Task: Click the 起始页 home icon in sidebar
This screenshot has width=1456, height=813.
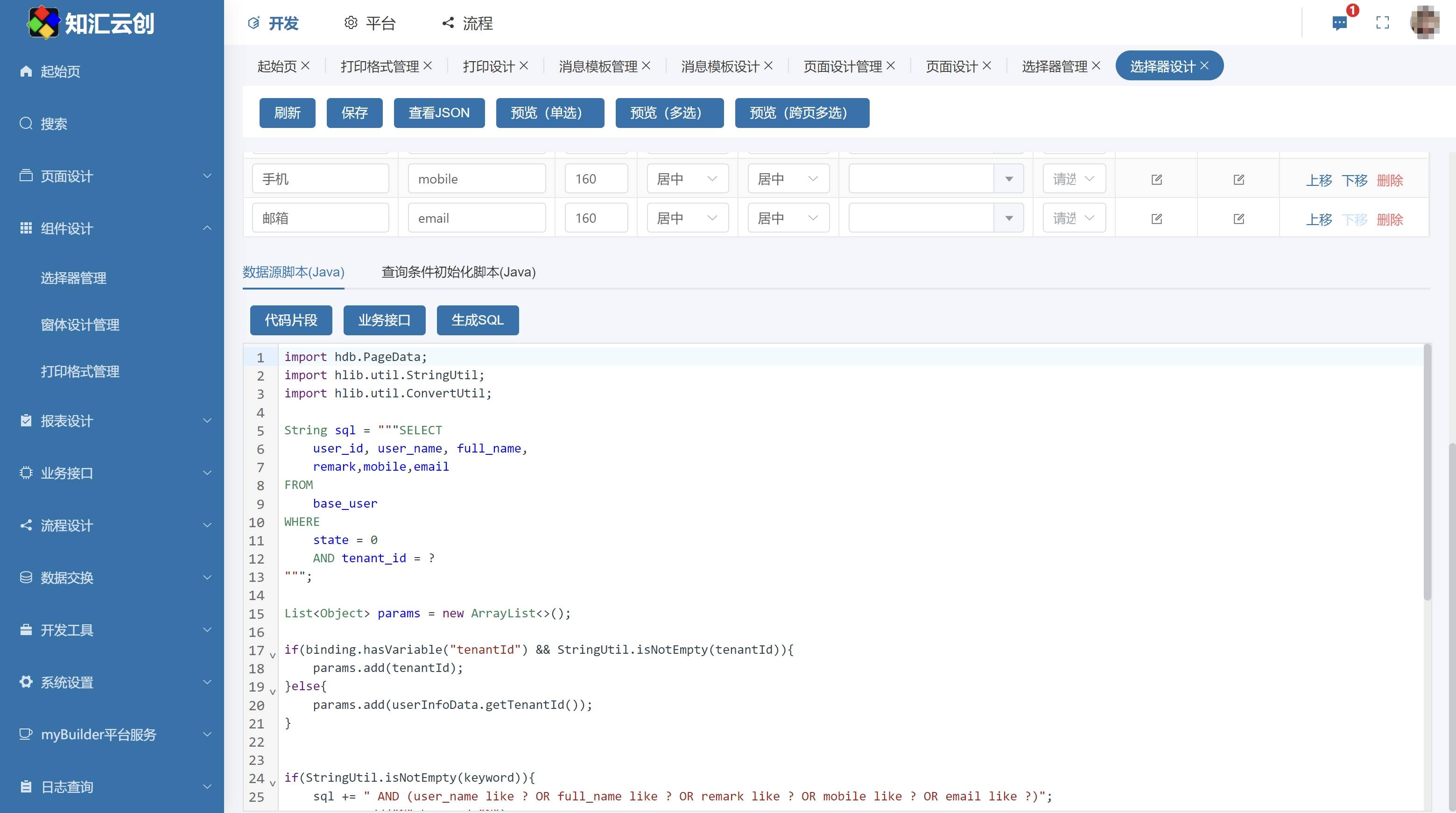Action: (x=25, y=71)
